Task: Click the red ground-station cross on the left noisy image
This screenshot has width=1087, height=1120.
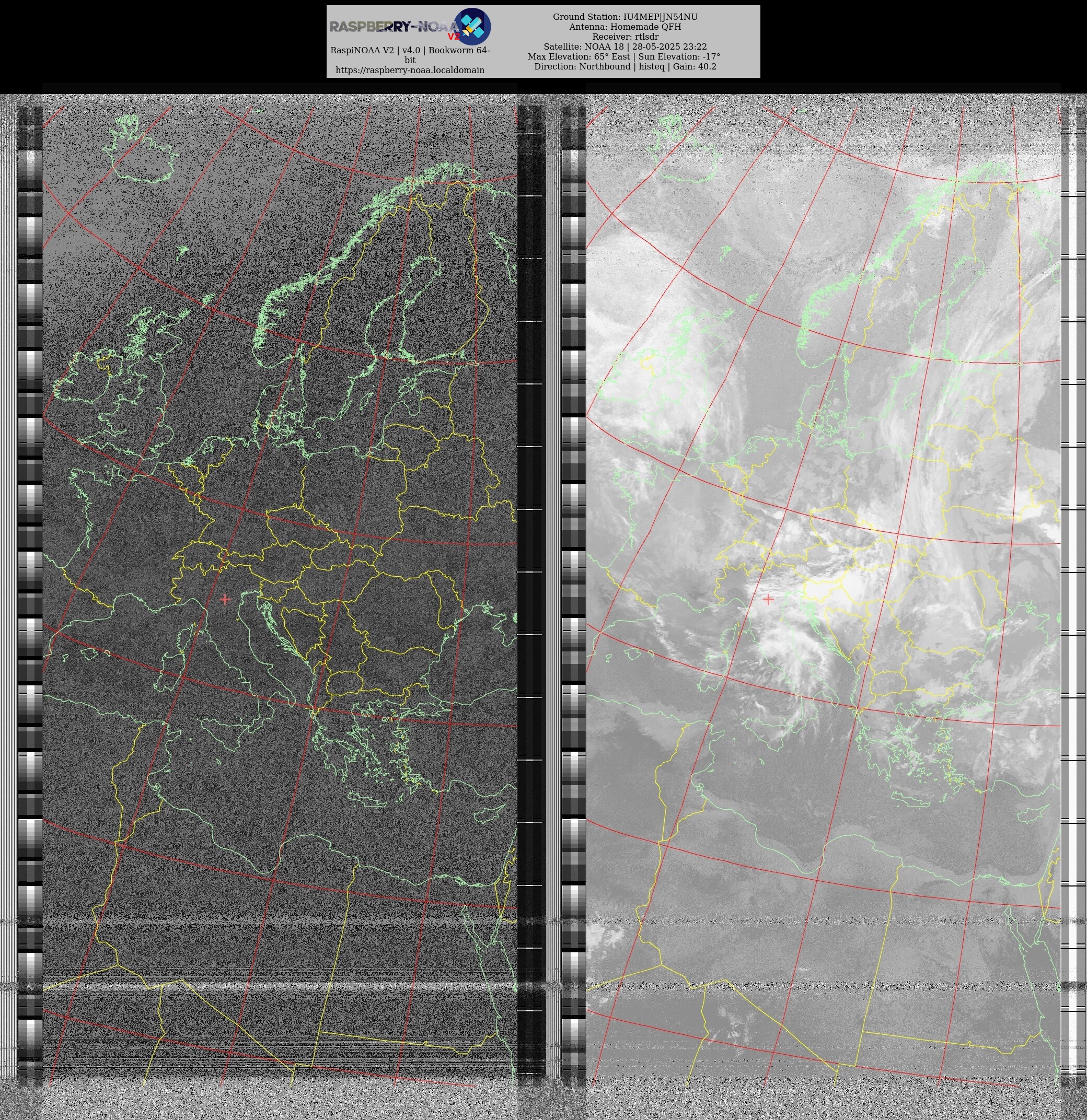Action: pos(225,599)
